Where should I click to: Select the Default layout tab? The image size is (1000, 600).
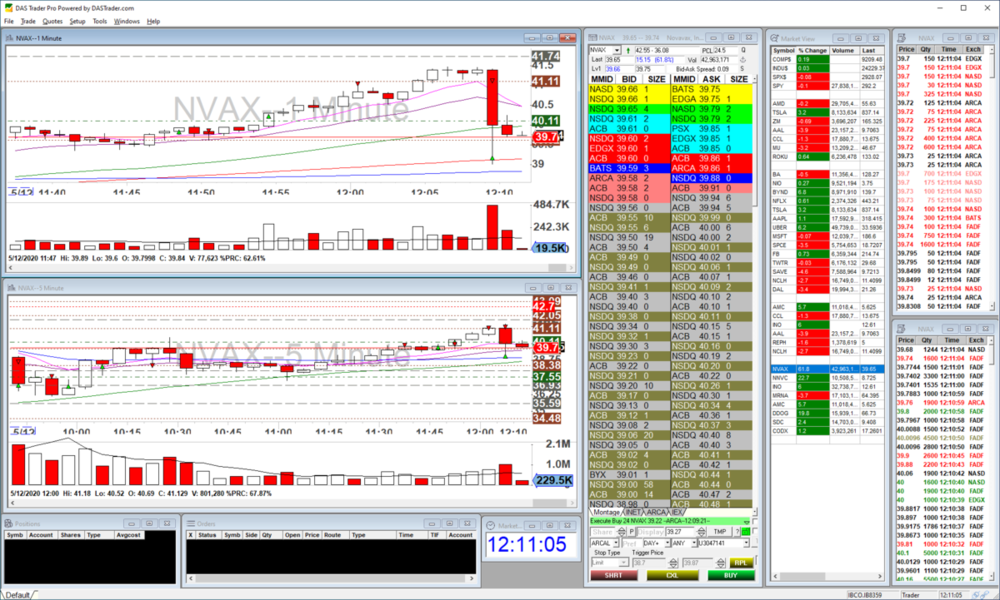[x=18, y=595]
